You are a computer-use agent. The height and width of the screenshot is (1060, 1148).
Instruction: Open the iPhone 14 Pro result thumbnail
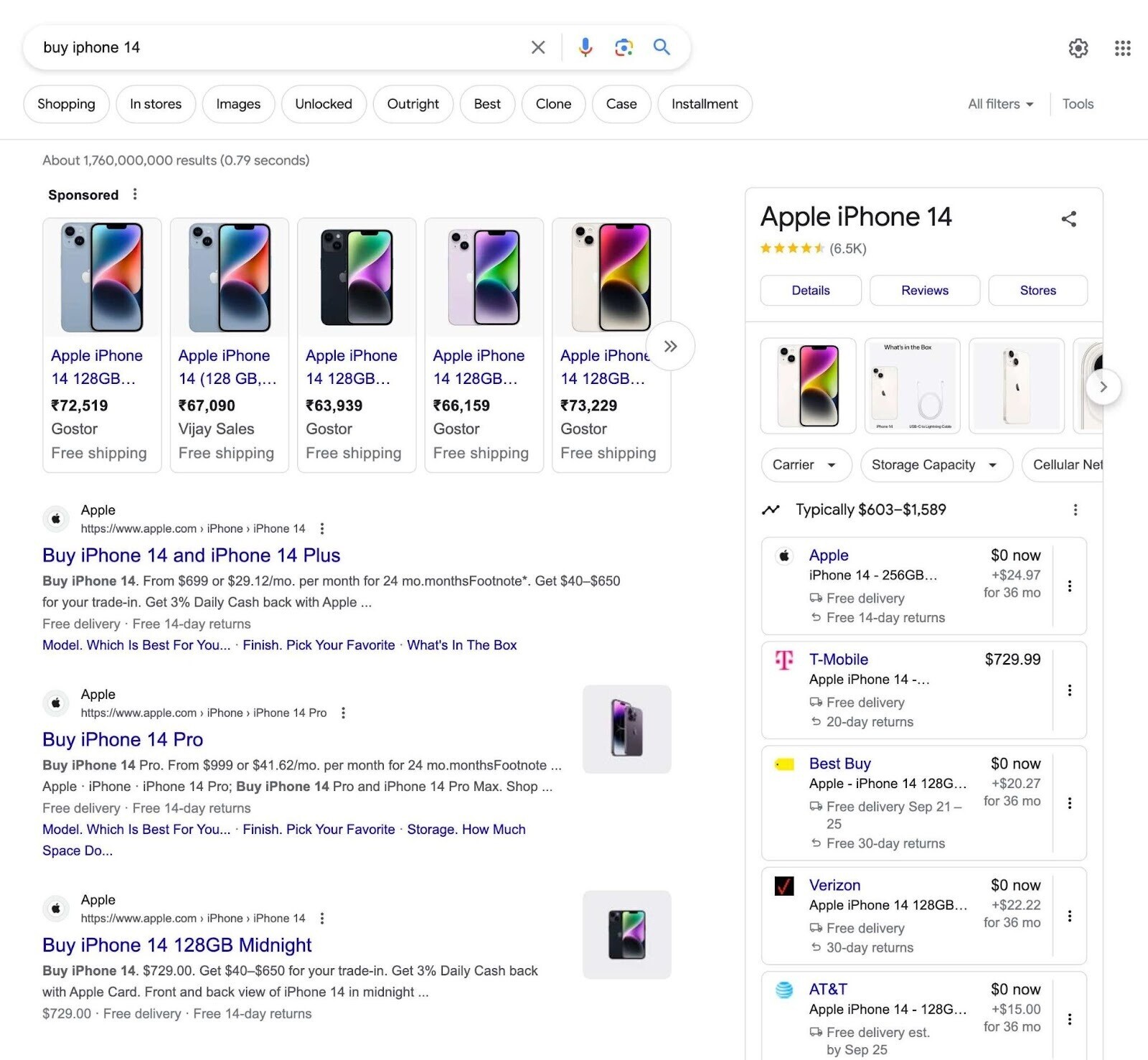pos(627,729)
